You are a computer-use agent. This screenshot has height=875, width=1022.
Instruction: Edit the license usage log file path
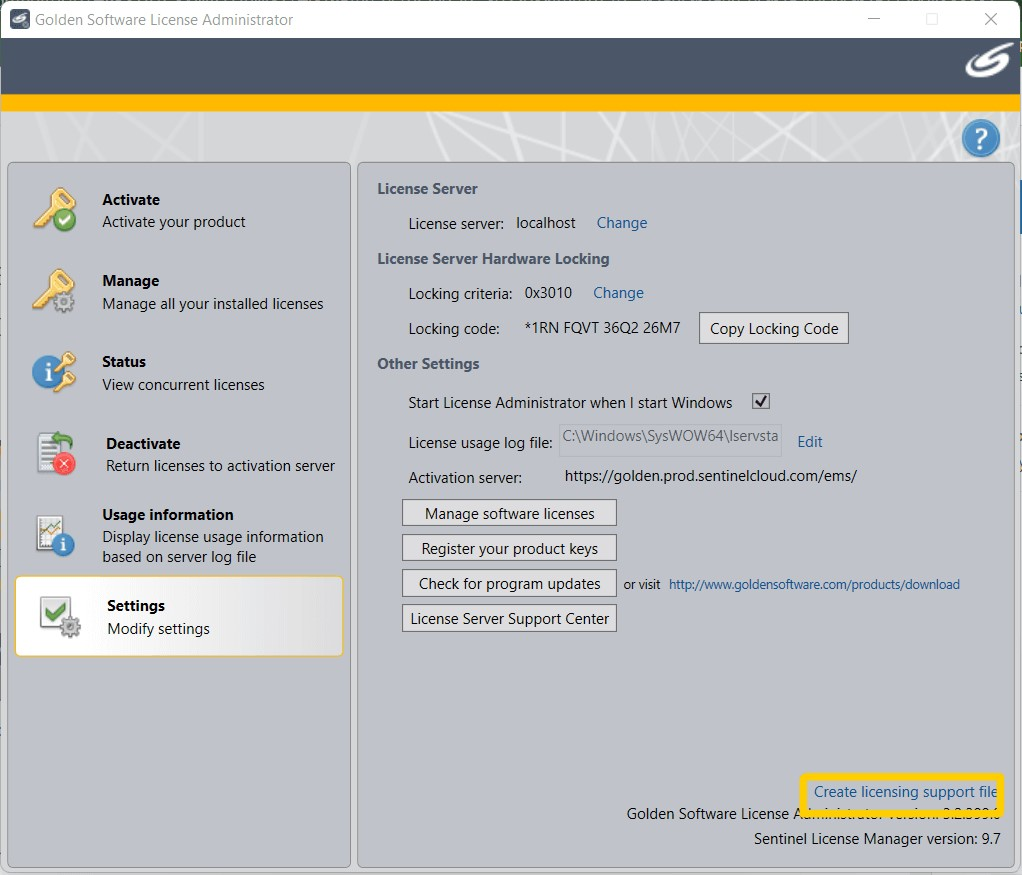(x=810, y=441)
